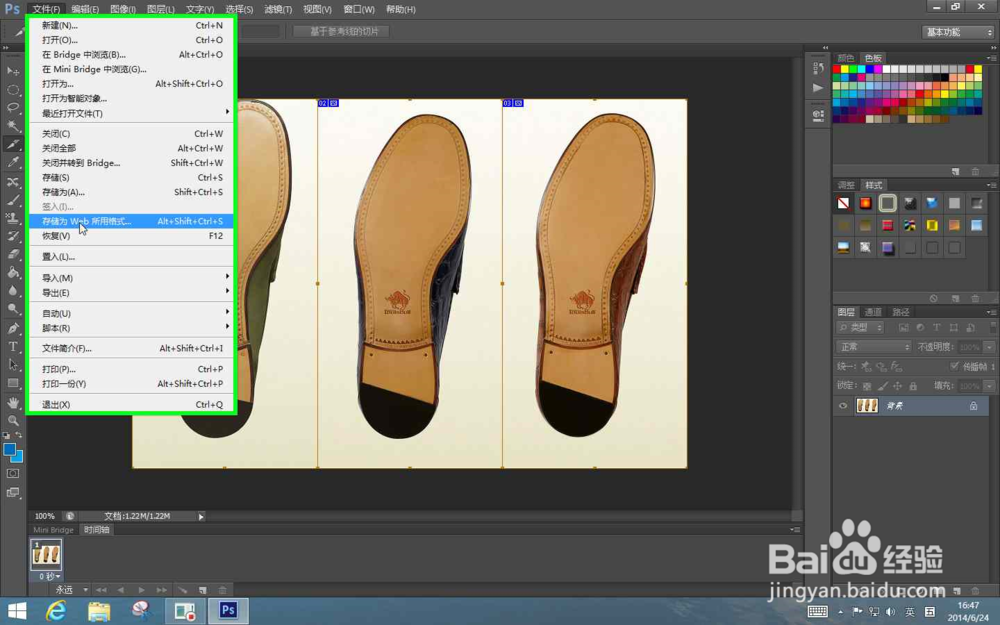The width and height of the screenshot is (1000, 625).
Task: Select the Eyedropper tool
Action: point(13,162)
